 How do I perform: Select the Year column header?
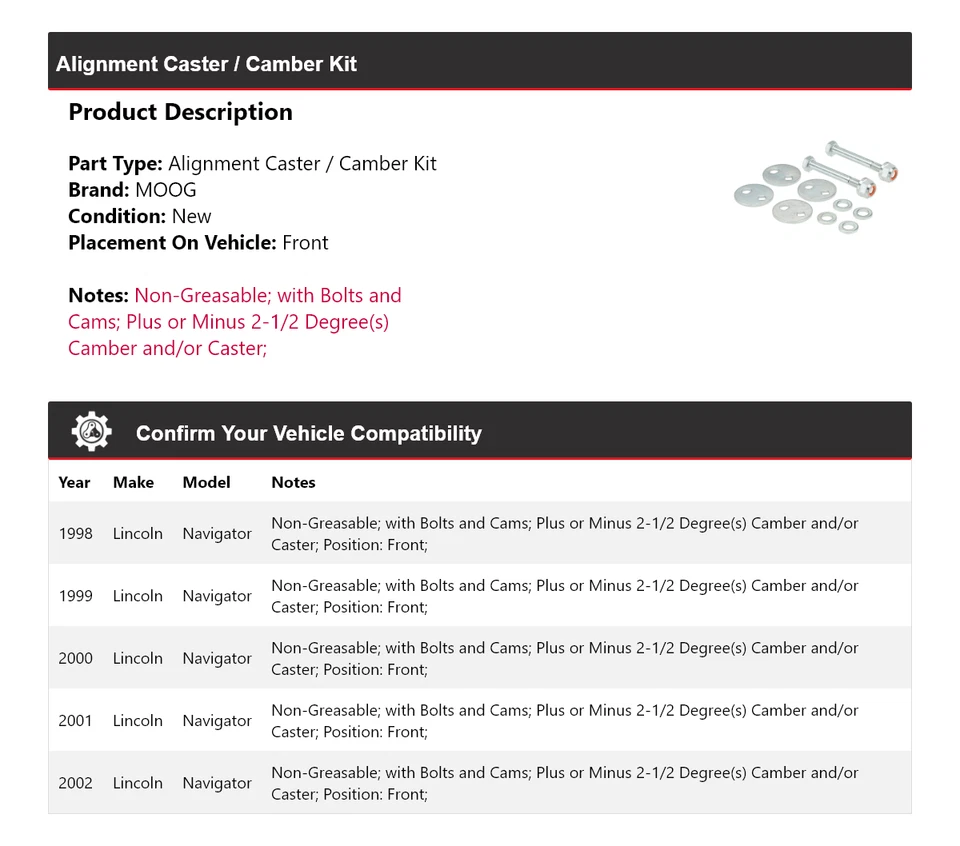pos(74,482)
